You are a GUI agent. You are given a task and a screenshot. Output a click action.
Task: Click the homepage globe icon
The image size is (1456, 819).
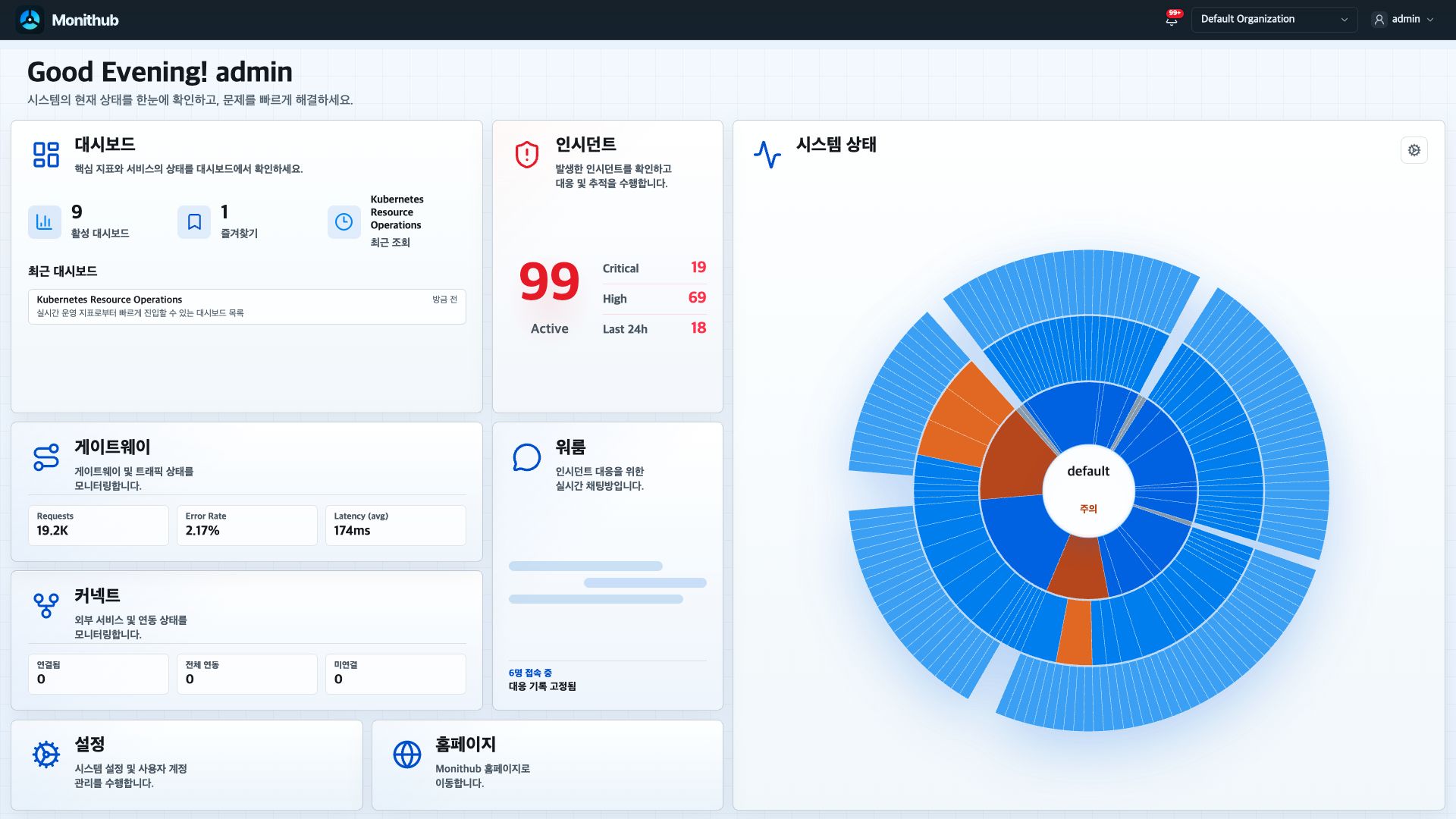pyautogui.click(x=407, y=755)
